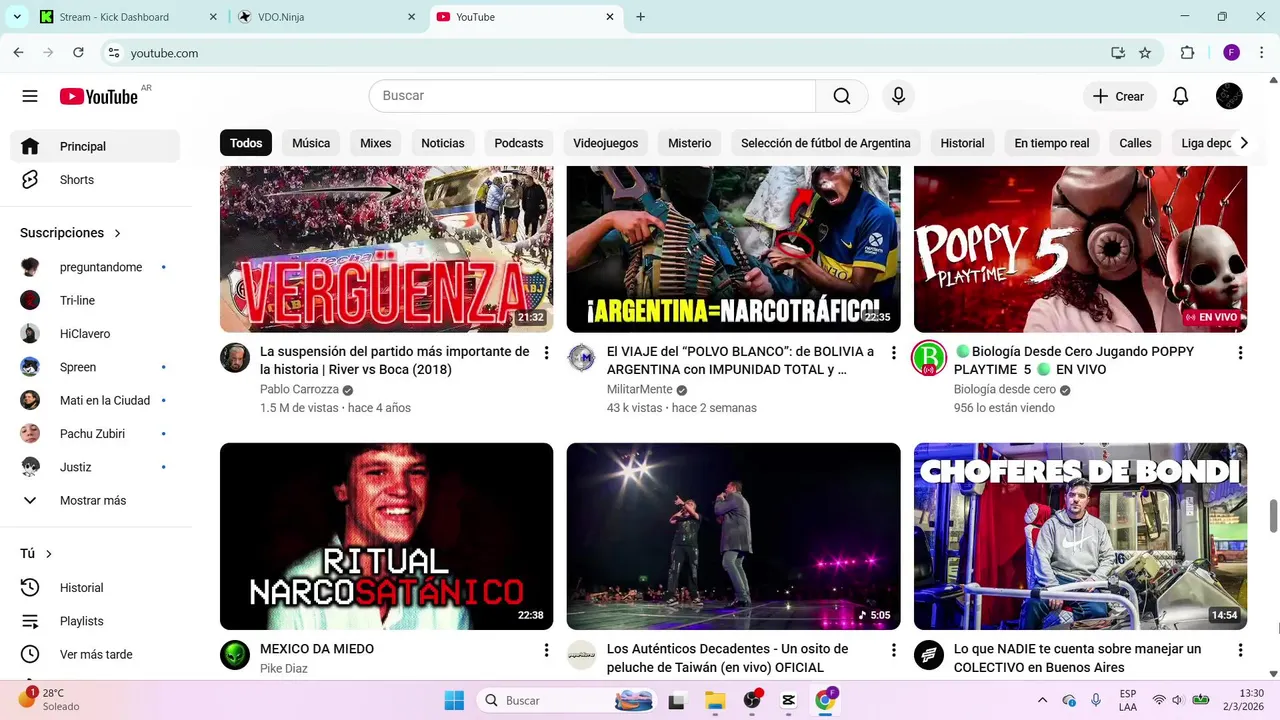Image resolution: width=1280 pixels, height=720 pixels.
Task: Click the YouTube logo
Action: click(x=98, y=96)
